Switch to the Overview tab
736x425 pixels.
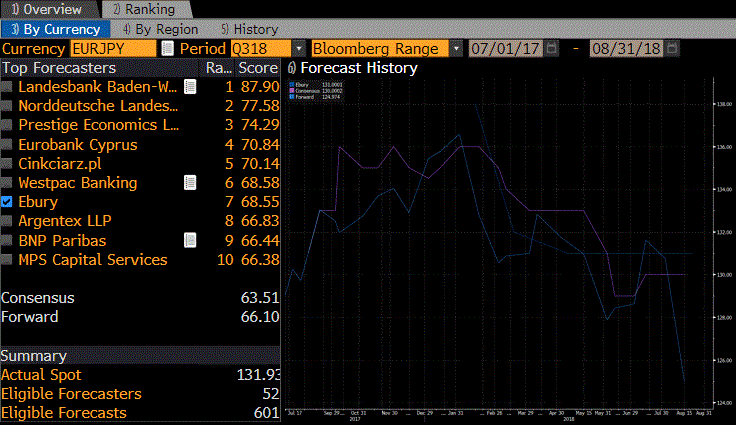tap(47, 9)
